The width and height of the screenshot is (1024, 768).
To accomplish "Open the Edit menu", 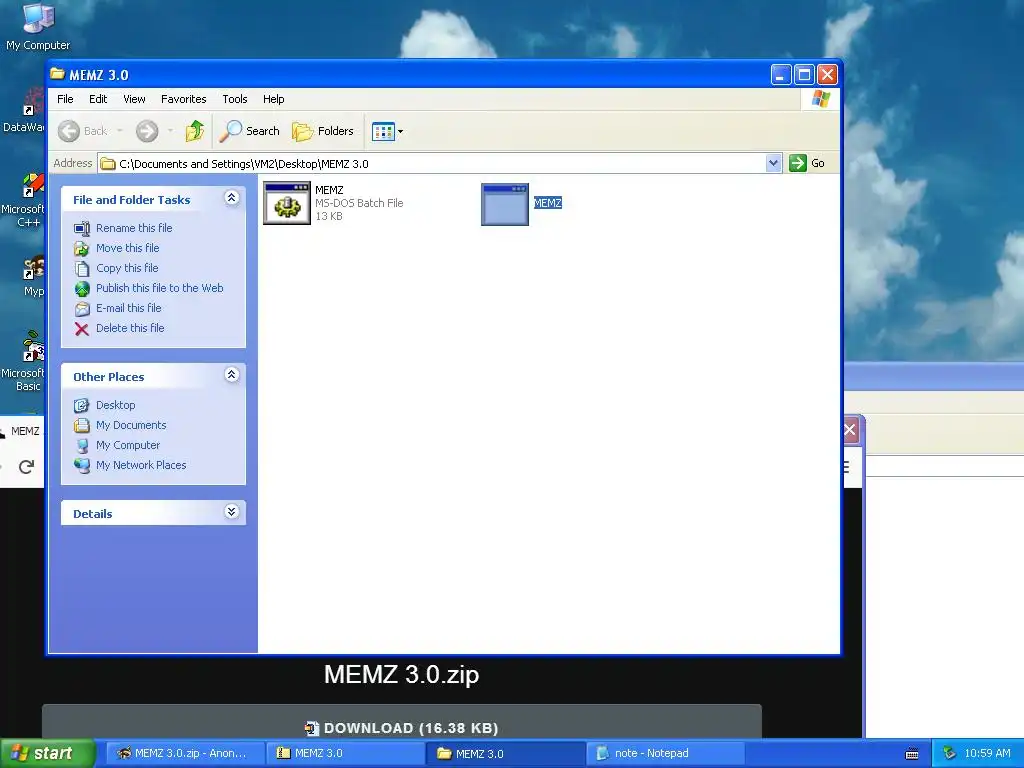I will (x=98, y=99).
